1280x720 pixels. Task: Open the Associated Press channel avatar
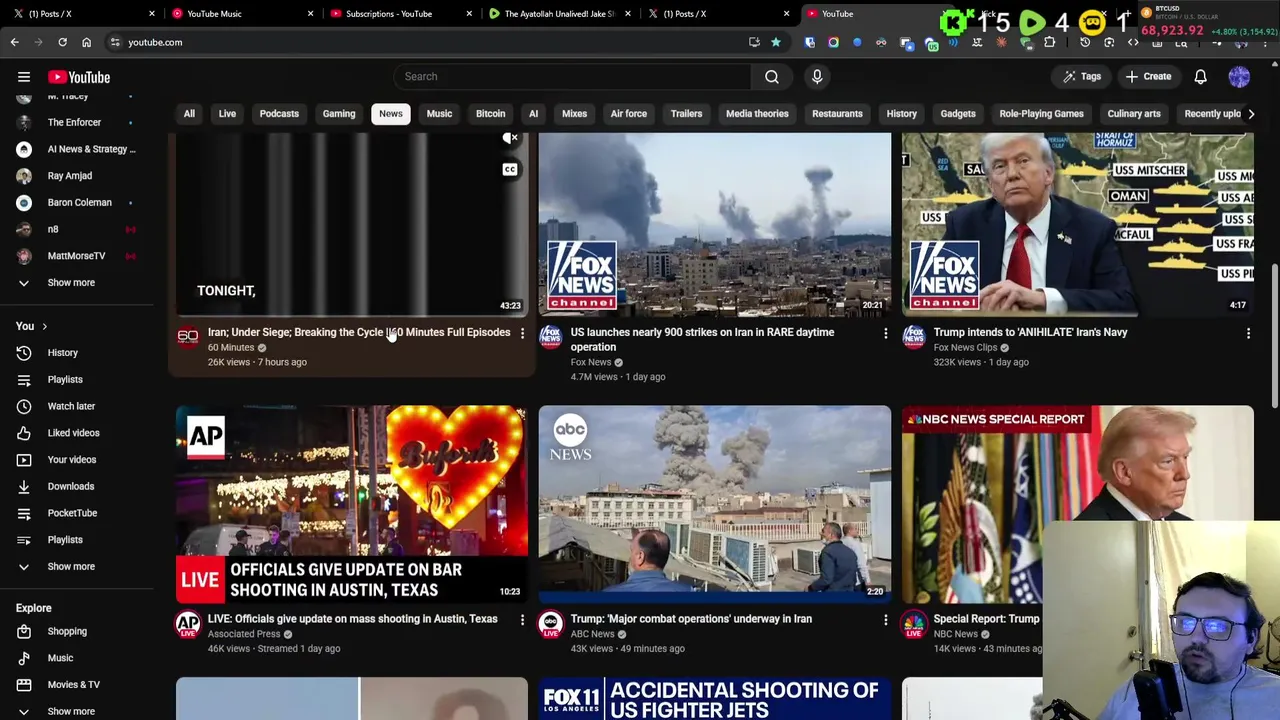tap(188, 624)
